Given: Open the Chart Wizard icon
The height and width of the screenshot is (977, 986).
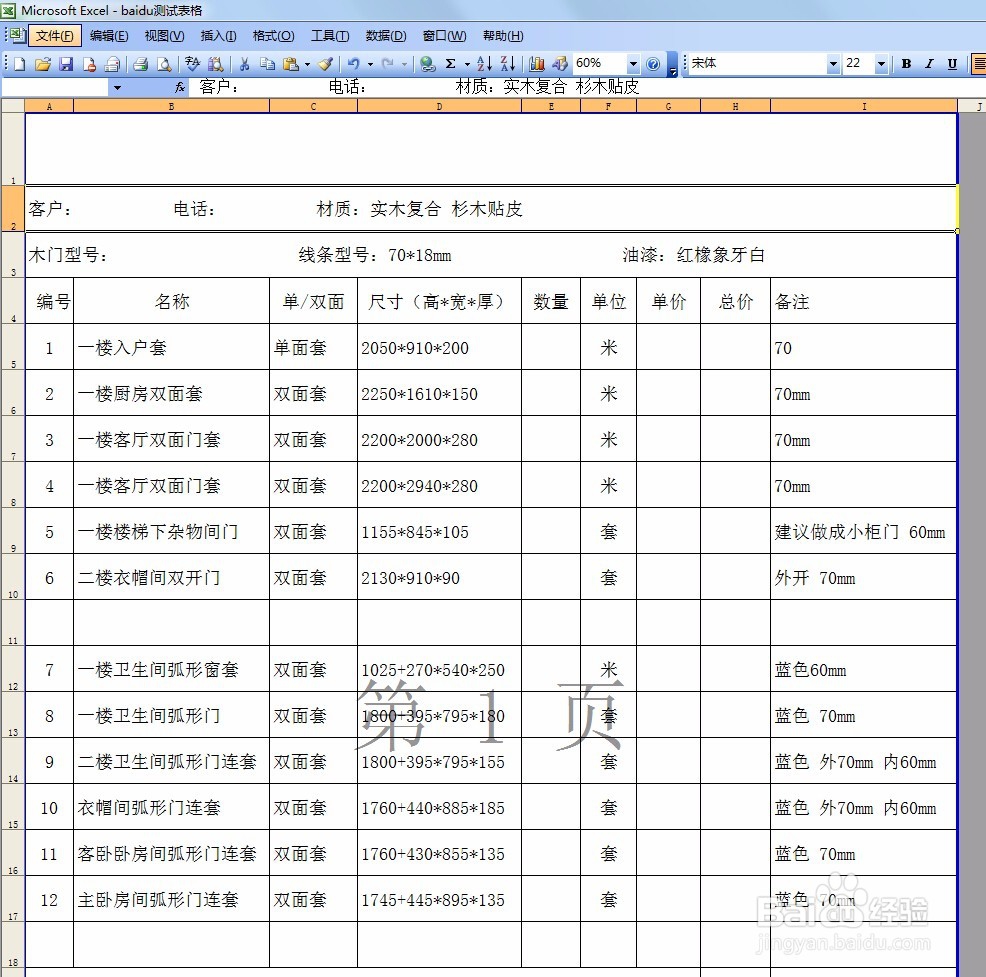Looking at the screenshot, I should (x=536, y=63).
